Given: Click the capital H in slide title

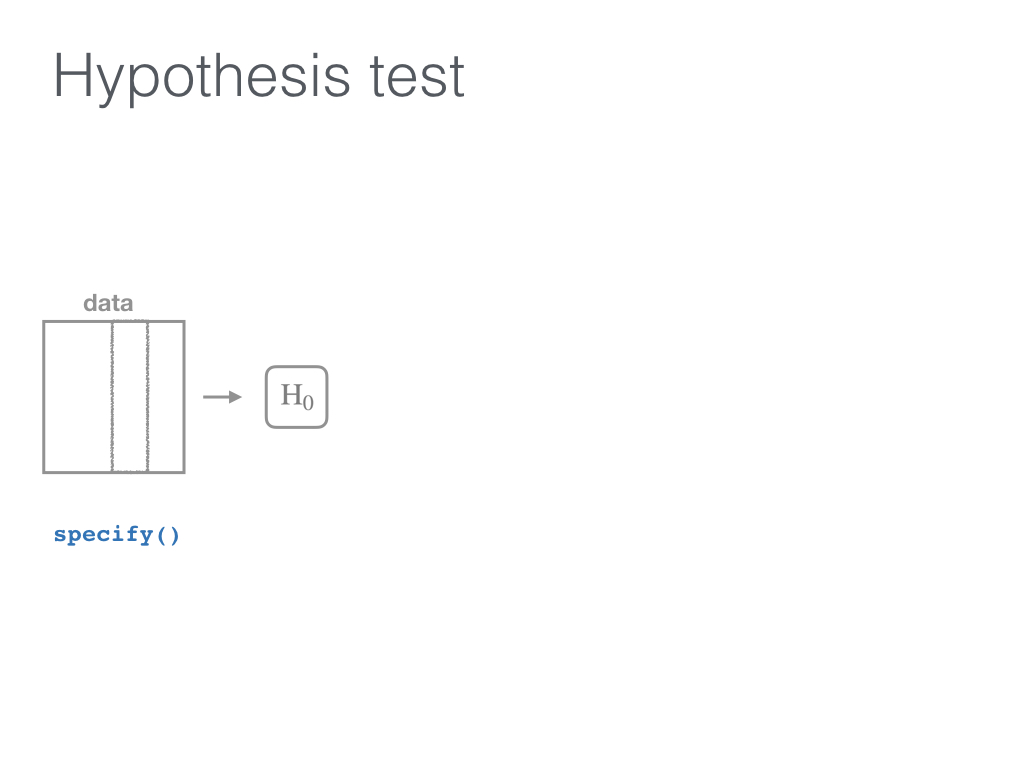Looking at the screenshot, I should click(x=71, y=76).
